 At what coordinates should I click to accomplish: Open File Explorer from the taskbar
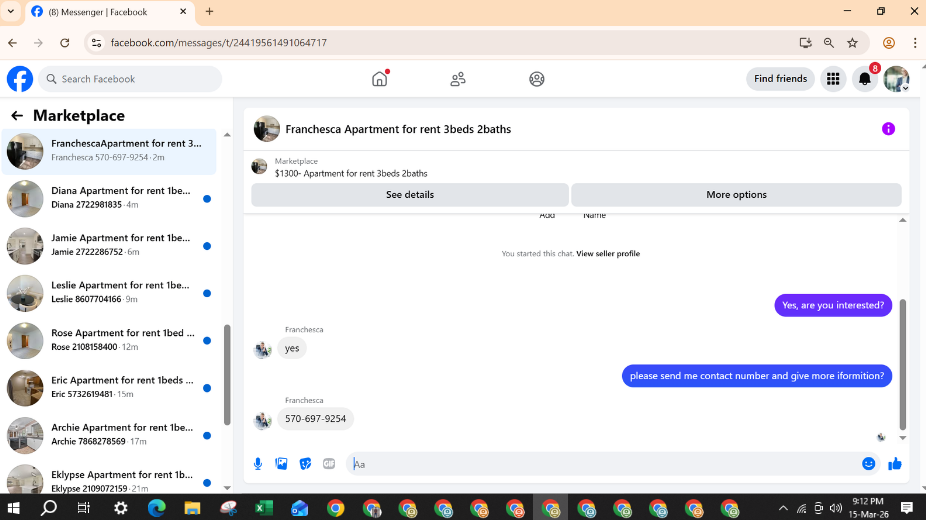tap(192, 508)
